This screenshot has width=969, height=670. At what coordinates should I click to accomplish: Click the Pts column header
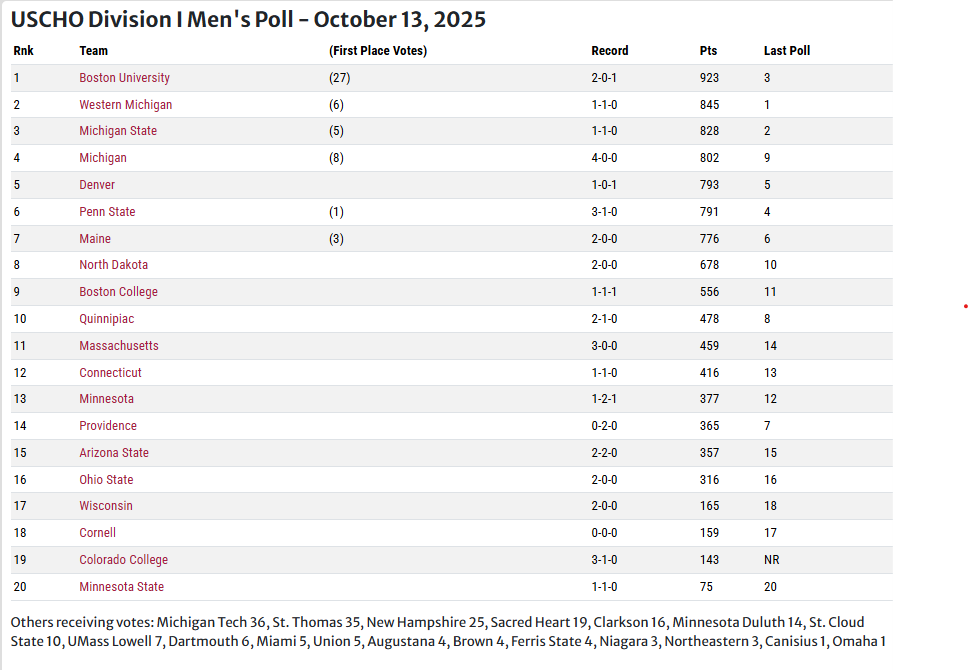(x=708, y=51)
